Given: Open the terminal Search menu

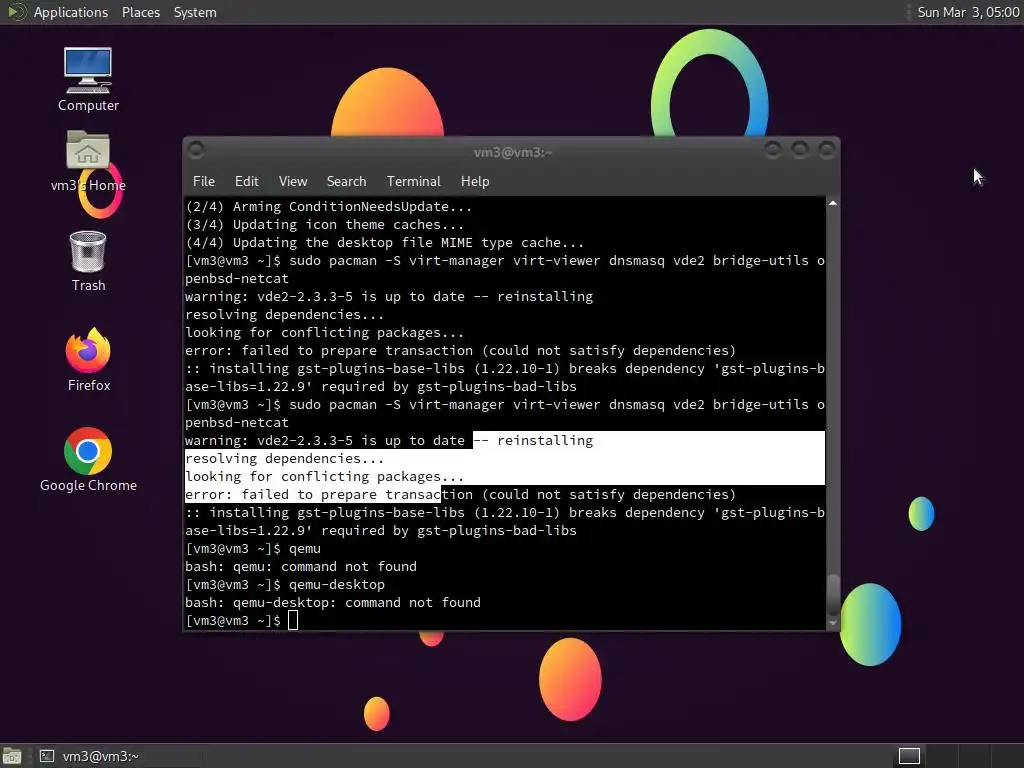Looking at the screenshot, I should tap(346, 182).
